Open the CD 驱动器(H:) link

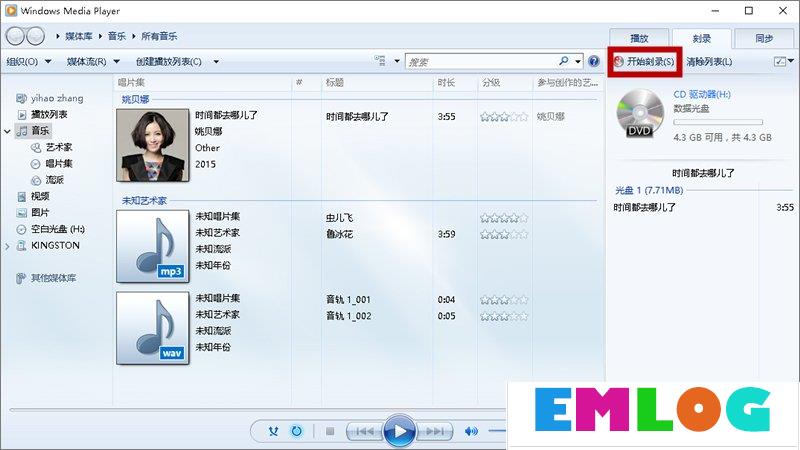click(x=702, y=94)
